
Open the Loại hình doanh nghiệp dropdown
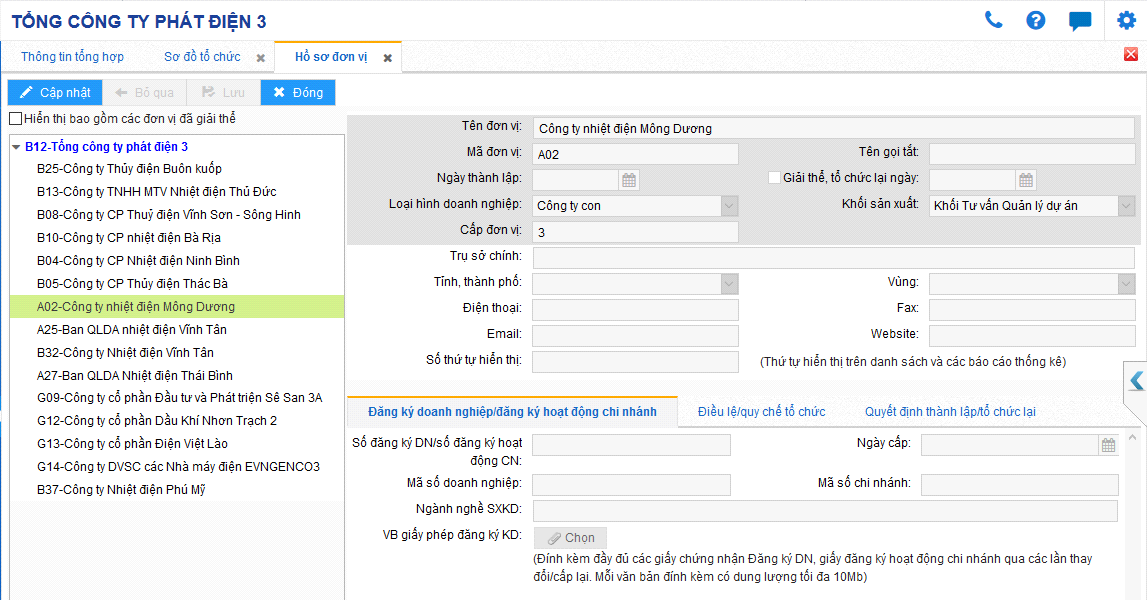pyautogui.click(x=729, y=206)
